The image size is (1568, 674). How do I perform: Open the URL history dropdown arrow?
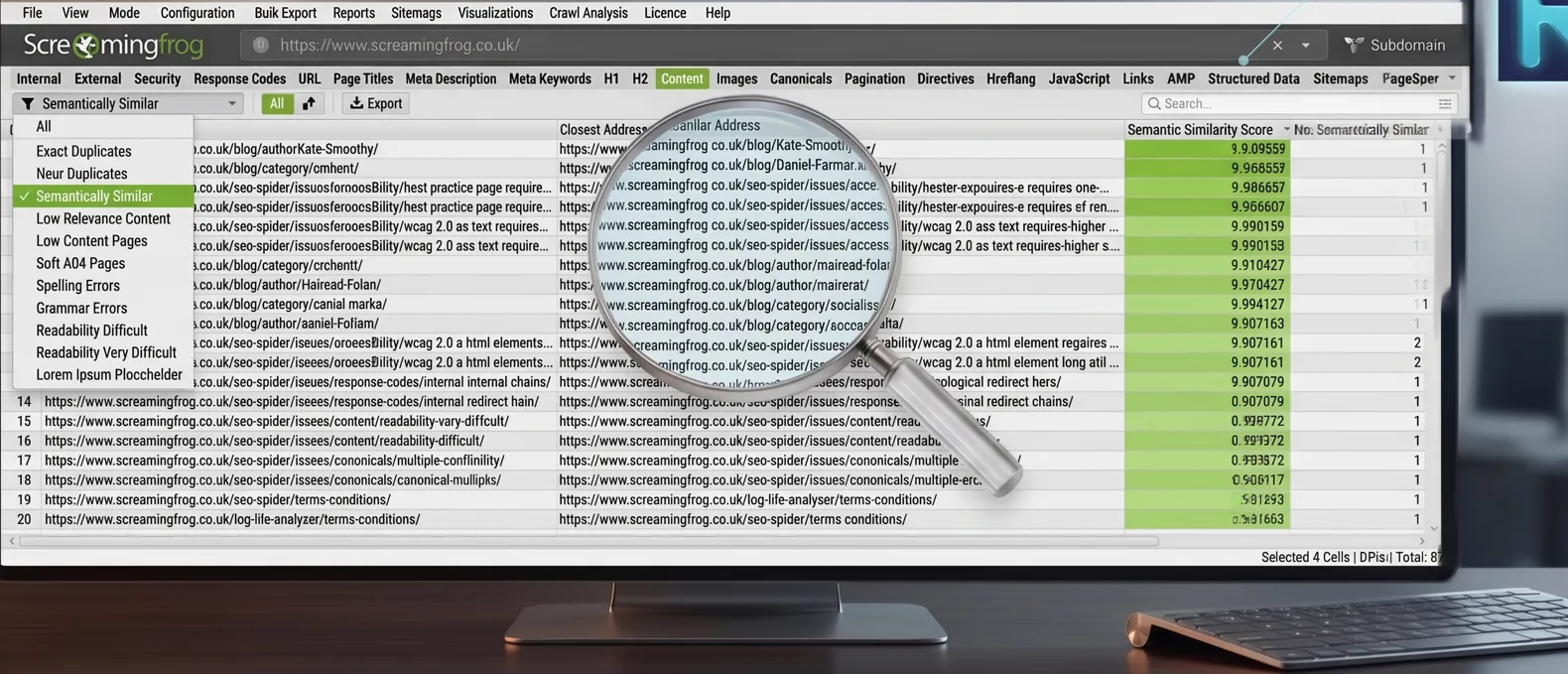(x=1306, y=46)
